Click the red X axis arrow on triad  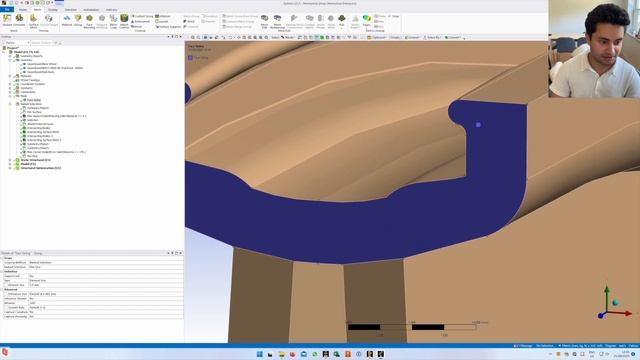click(627, 313)
